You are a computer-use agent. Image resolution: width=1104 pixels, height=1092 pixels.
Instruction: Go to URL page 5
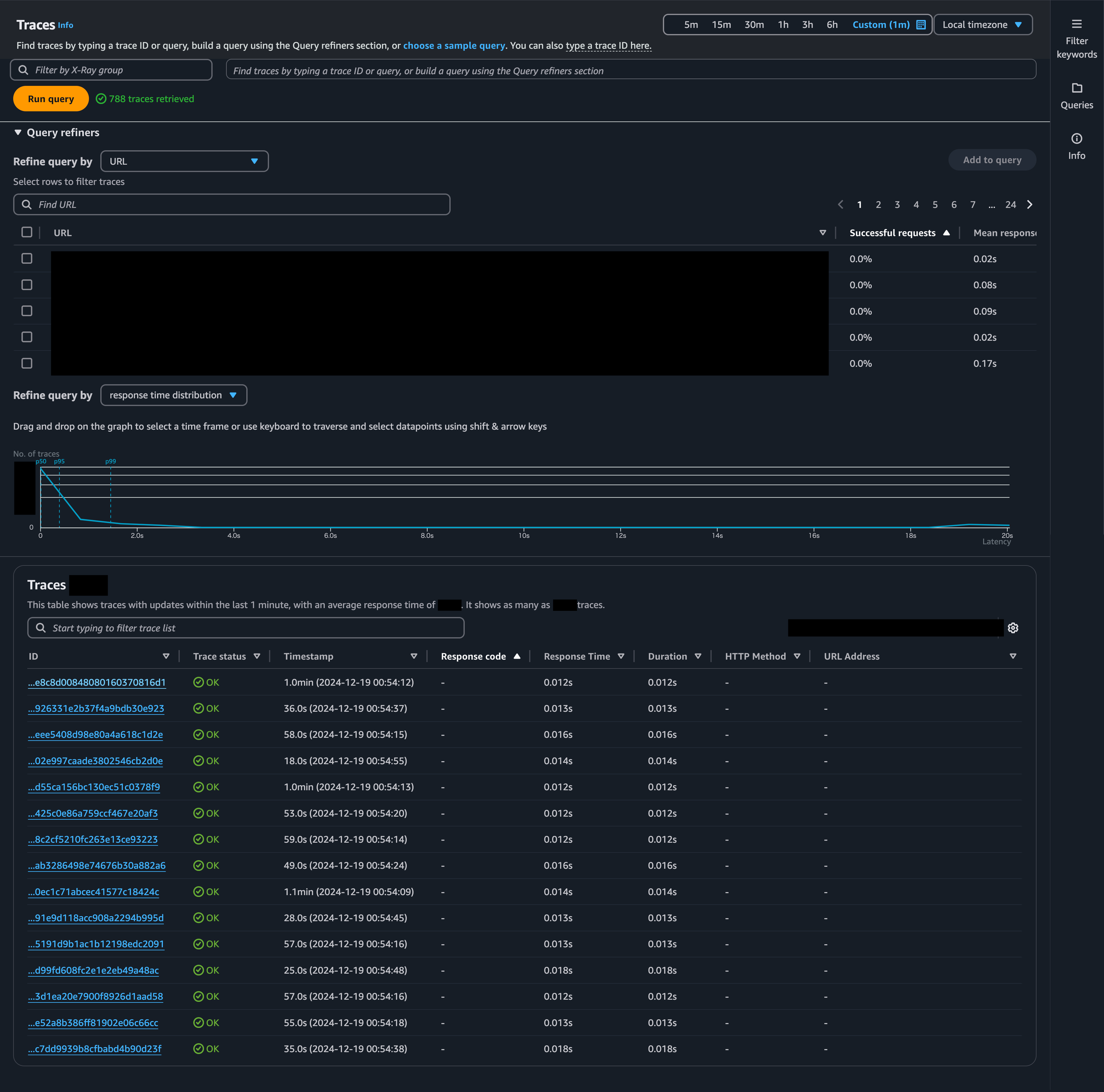[x=935, y=205]
